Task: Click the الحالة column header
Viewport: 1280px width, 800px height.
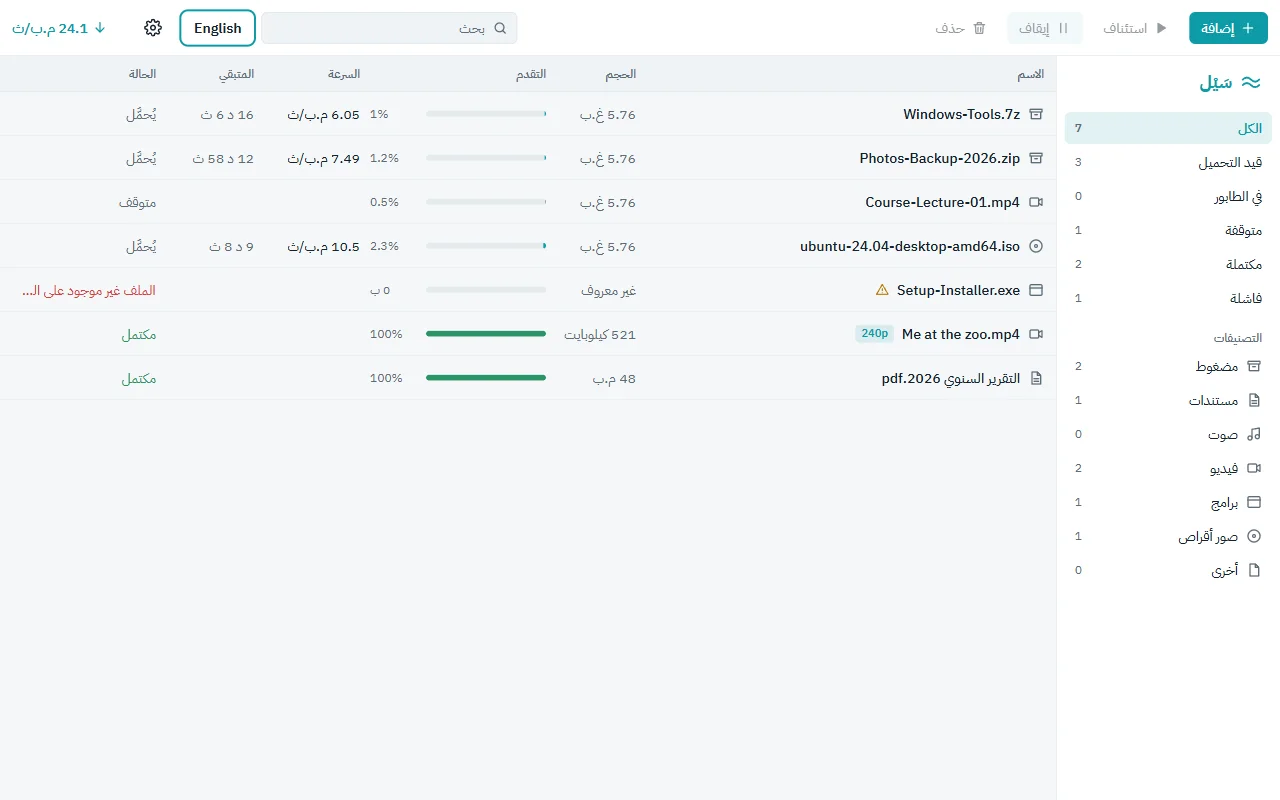Action: click(x=142, y=74)
